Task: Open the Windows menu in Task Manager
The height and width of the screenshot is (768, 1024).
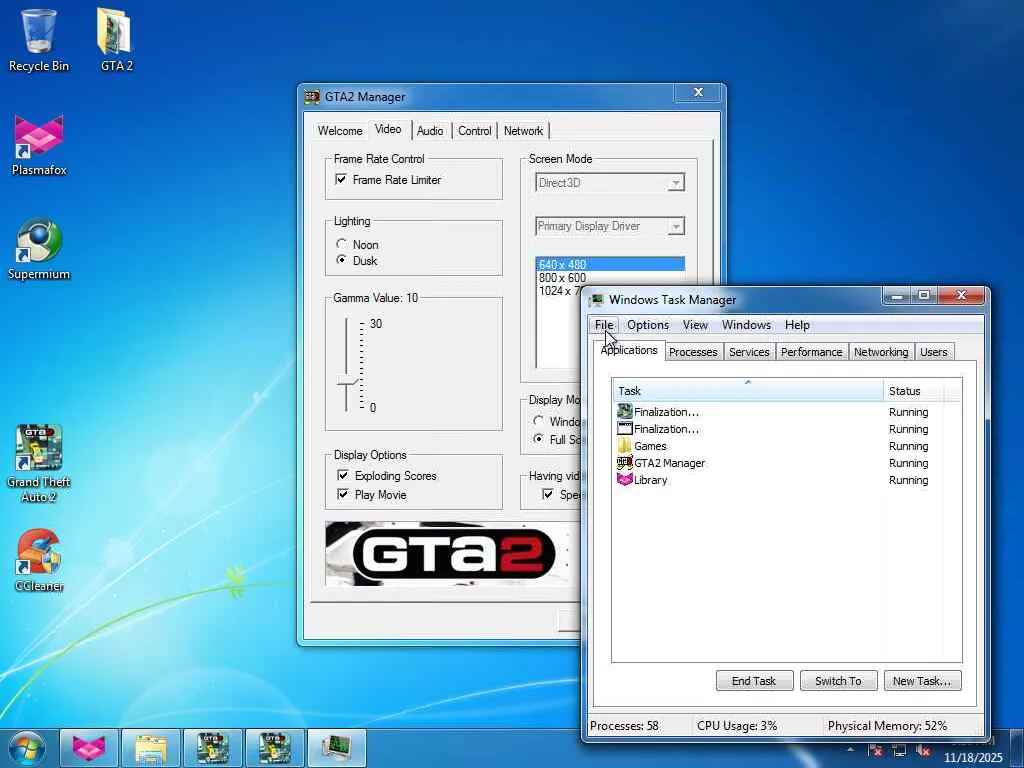Action: (746, 325)
